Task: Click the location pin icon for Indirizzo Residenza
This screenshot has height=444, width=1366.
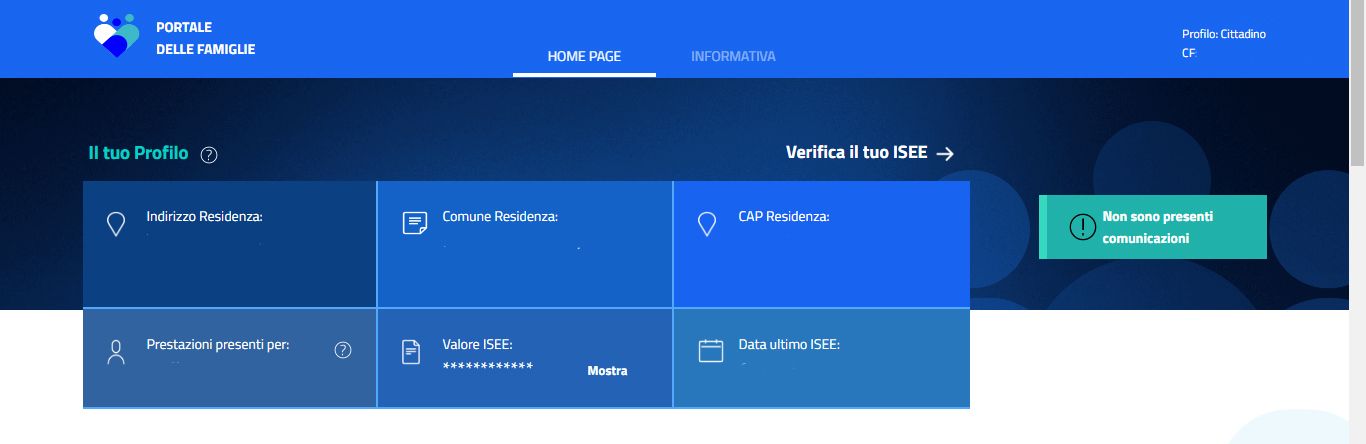Action: 116,224
